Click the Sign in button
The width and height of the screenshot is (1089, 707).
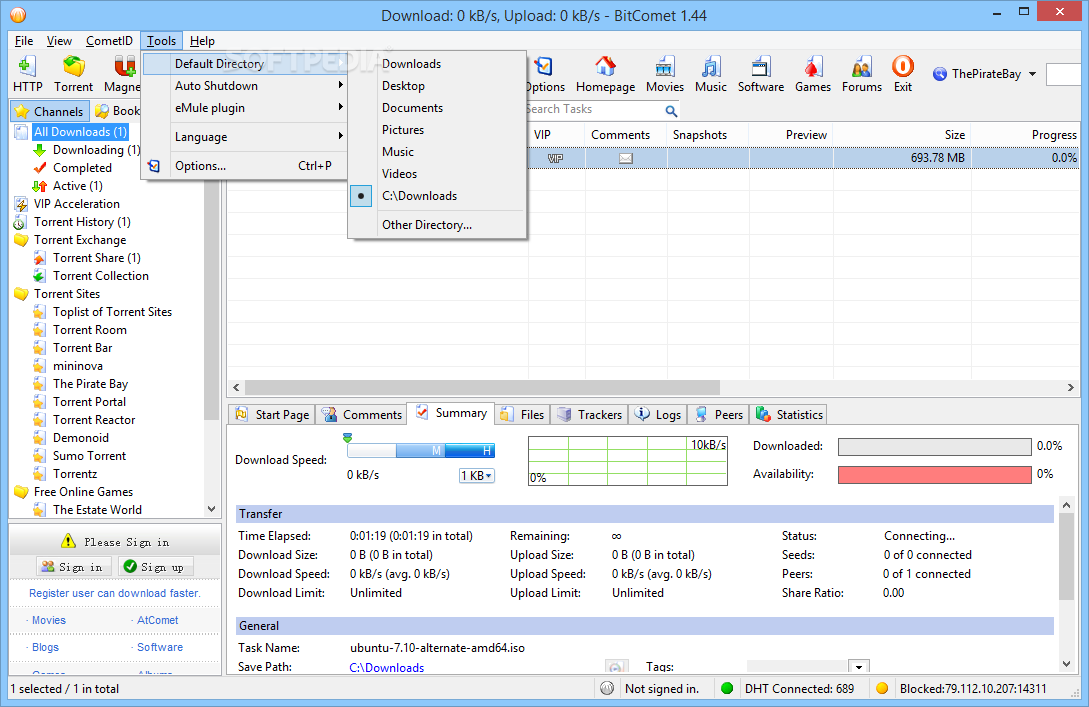click(72, 567)
